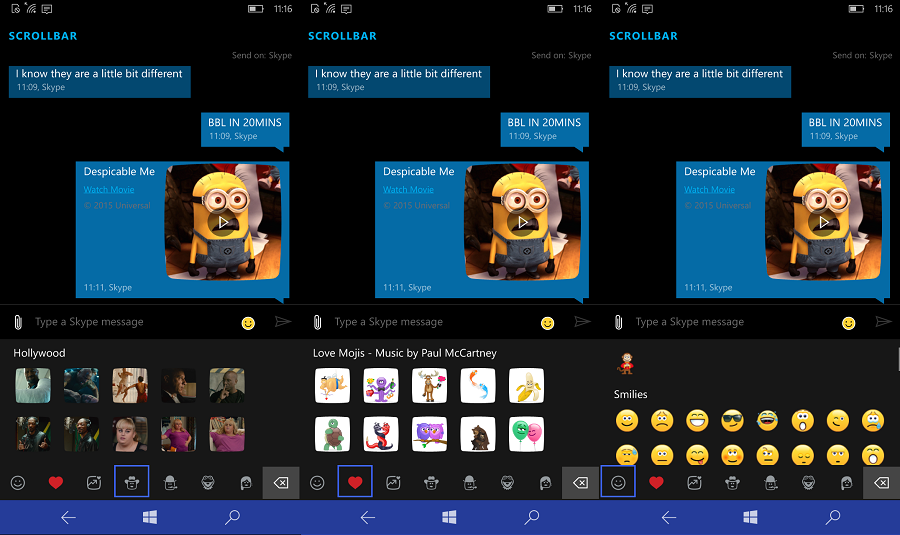The height and width of the screenshot is (535, 900).
Task: Select the blushing smiley emoticon
Action: pos(732,455)
